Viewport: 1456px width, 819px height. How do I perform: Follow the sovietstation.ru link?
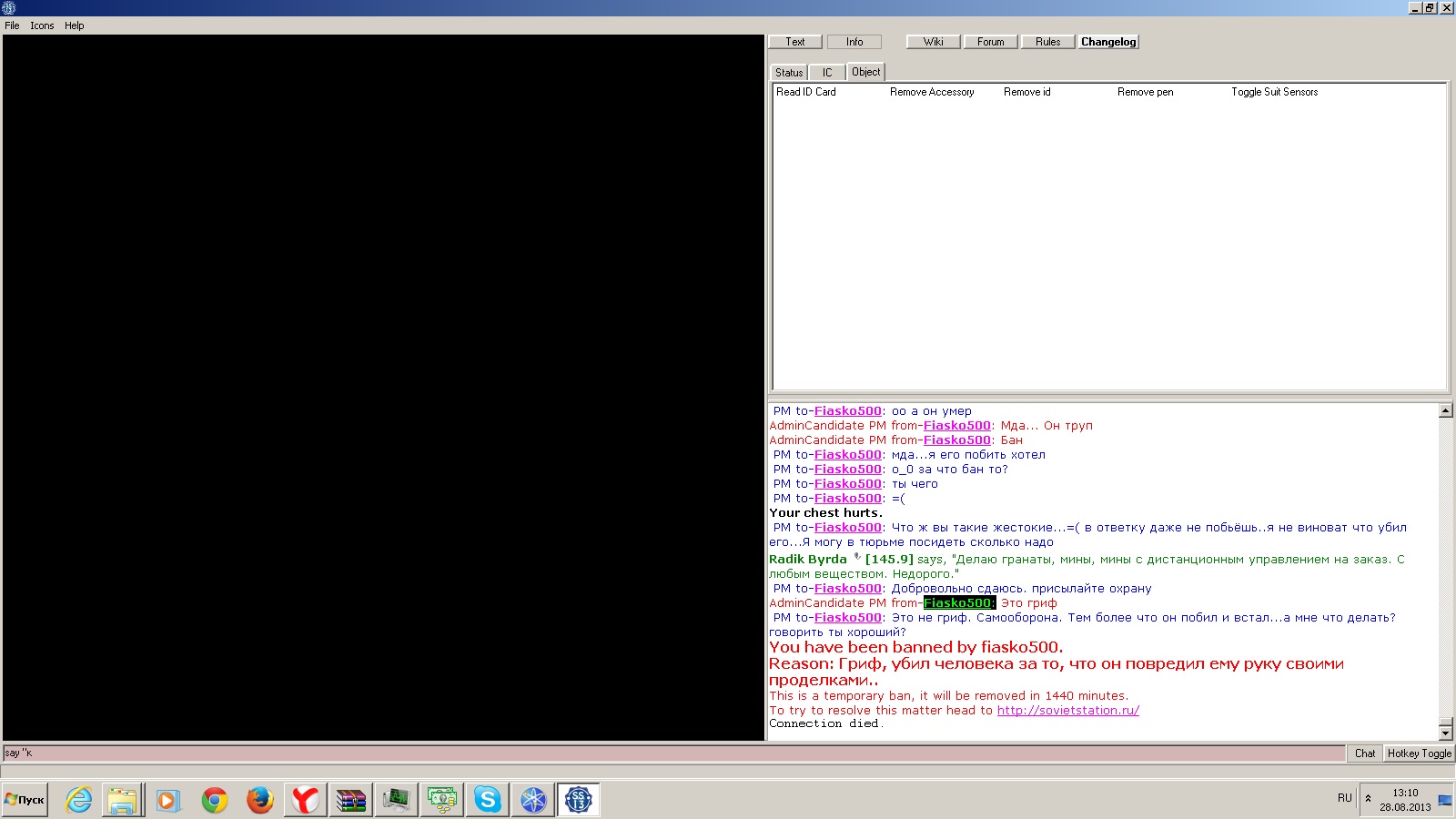1067,711
